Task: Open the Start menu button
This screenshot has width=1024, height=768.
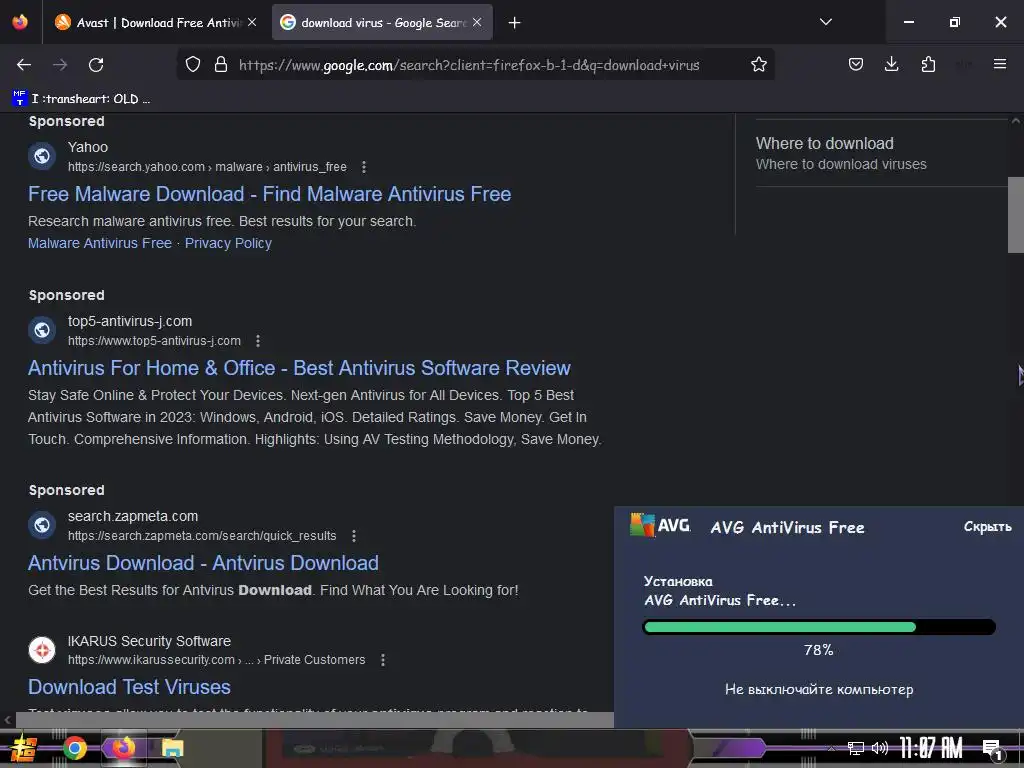Action: click(x=24, y=748)
